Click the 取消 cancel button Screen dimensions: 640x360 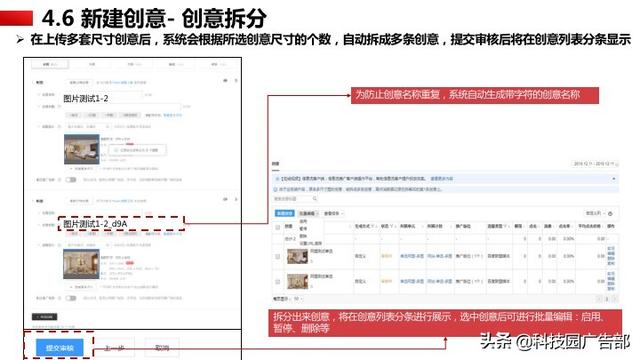coord(162,348)
